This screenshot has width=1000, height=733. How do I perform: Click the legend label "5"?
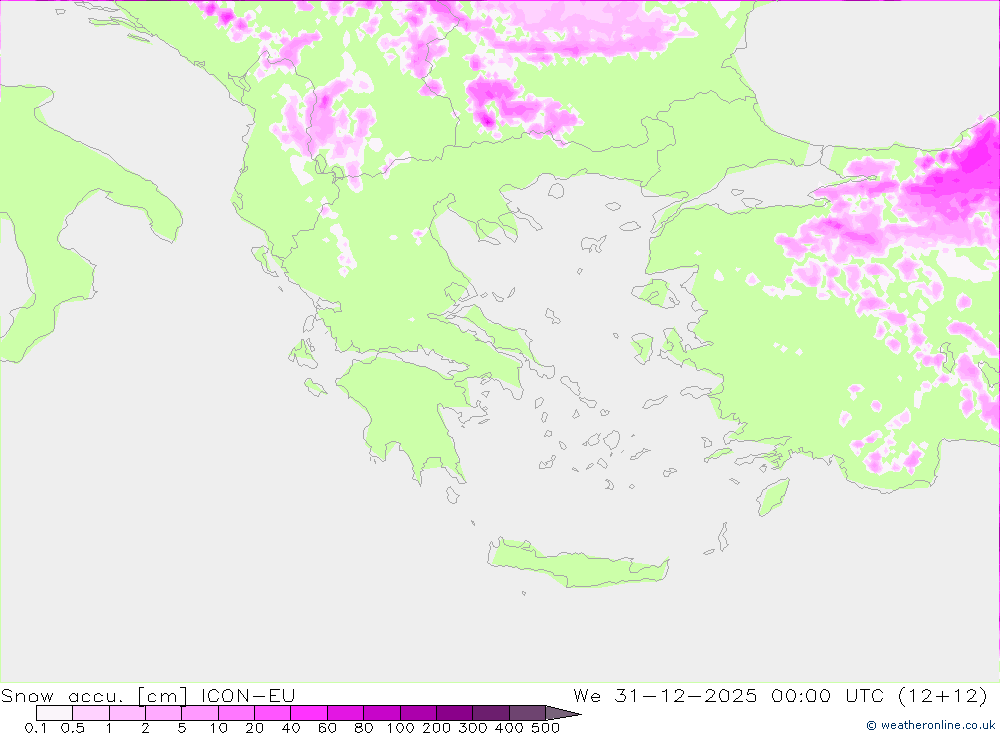(x=182, y=727)
